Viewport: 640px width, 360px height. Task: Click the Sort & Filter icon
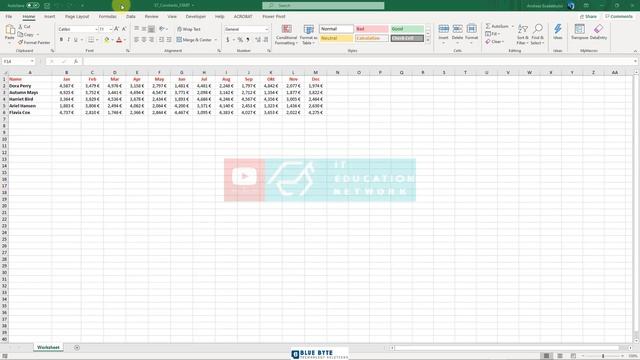(x=522, y=29)
